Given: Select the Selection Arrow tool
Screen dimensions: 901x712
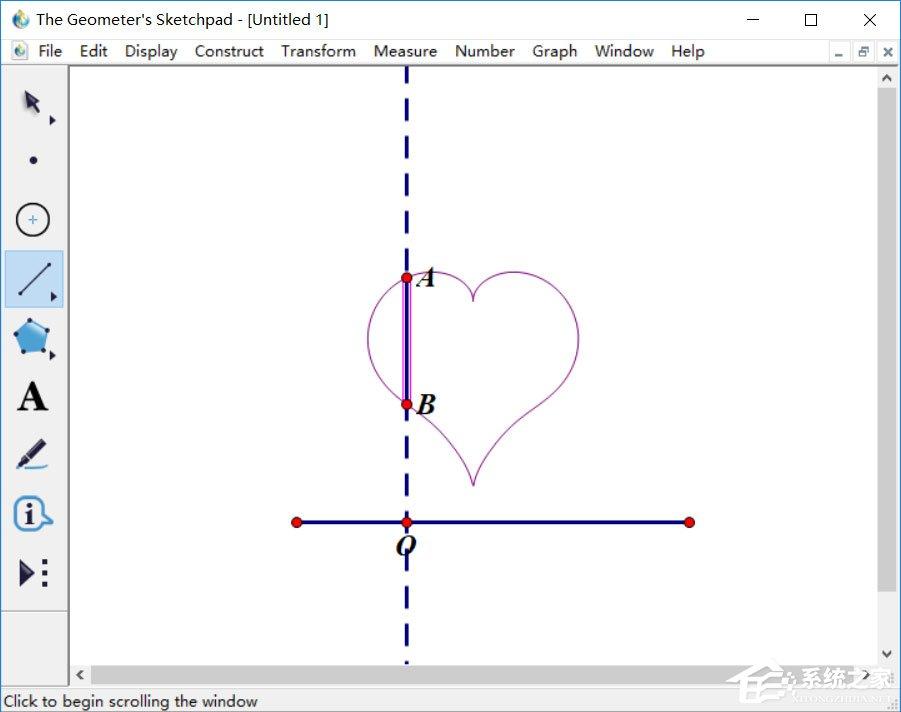Looking at the screenshot, I should tap(32, 102).
